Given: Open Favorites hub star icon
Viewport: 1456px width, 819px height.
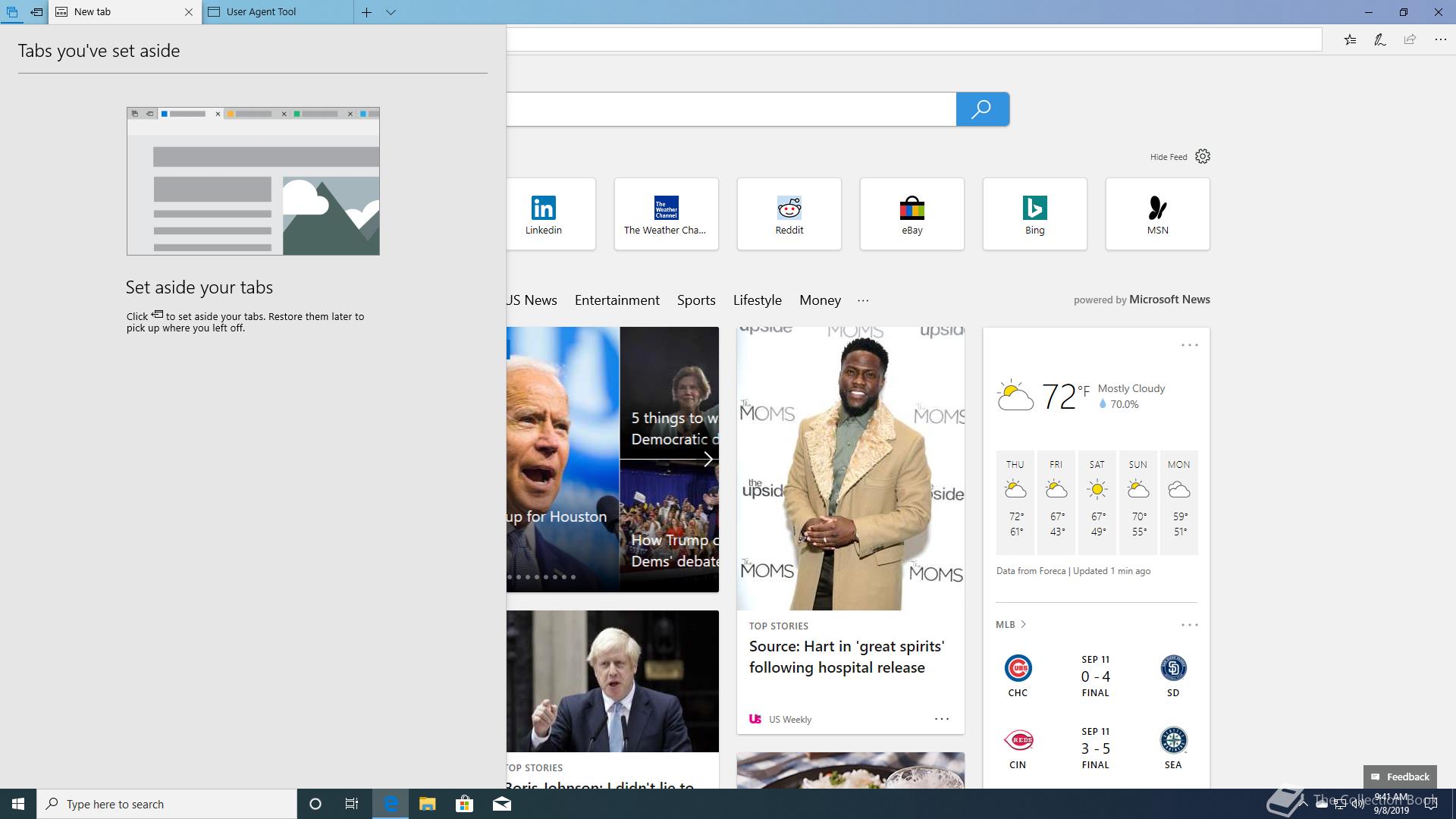Looking at the screenshot, I should pyautogui.click(x=1350, y=39).
